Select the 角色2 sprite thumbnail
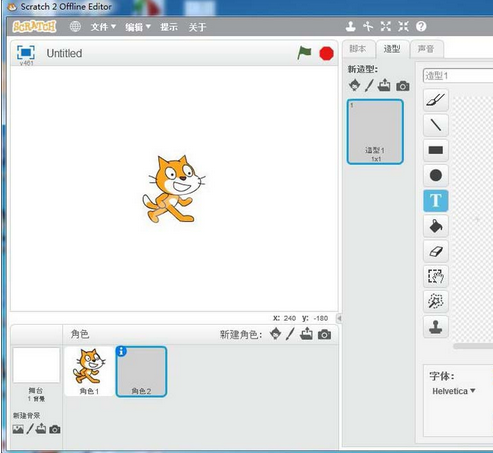 coord(141,372)
